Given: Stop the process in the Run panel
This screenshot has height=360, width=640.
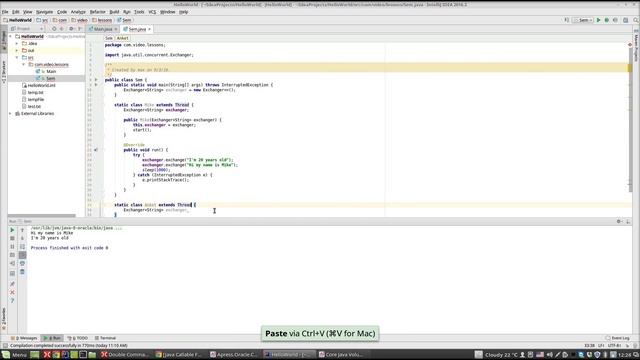Looking at the screenshot, I should click(12, 238).
